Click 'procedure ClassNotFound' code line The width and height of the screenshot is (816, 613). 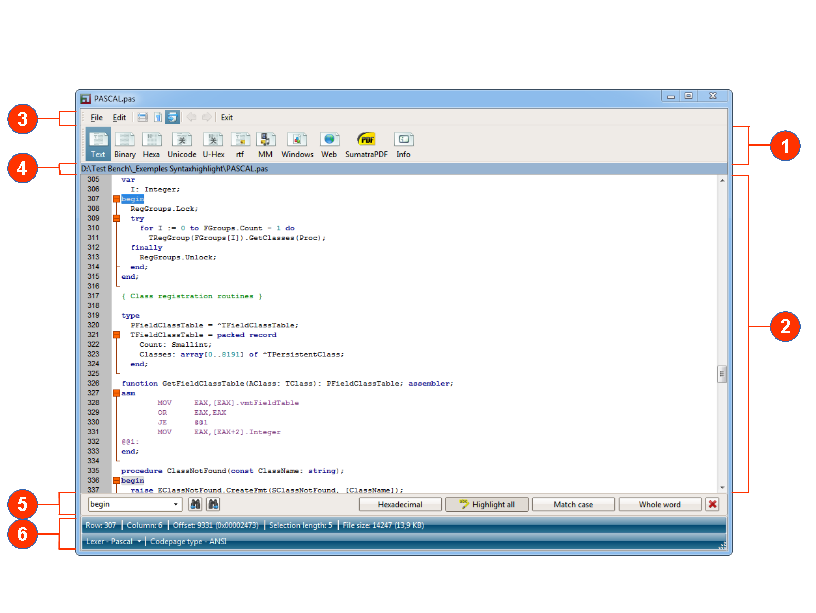[x=233, y=470]
